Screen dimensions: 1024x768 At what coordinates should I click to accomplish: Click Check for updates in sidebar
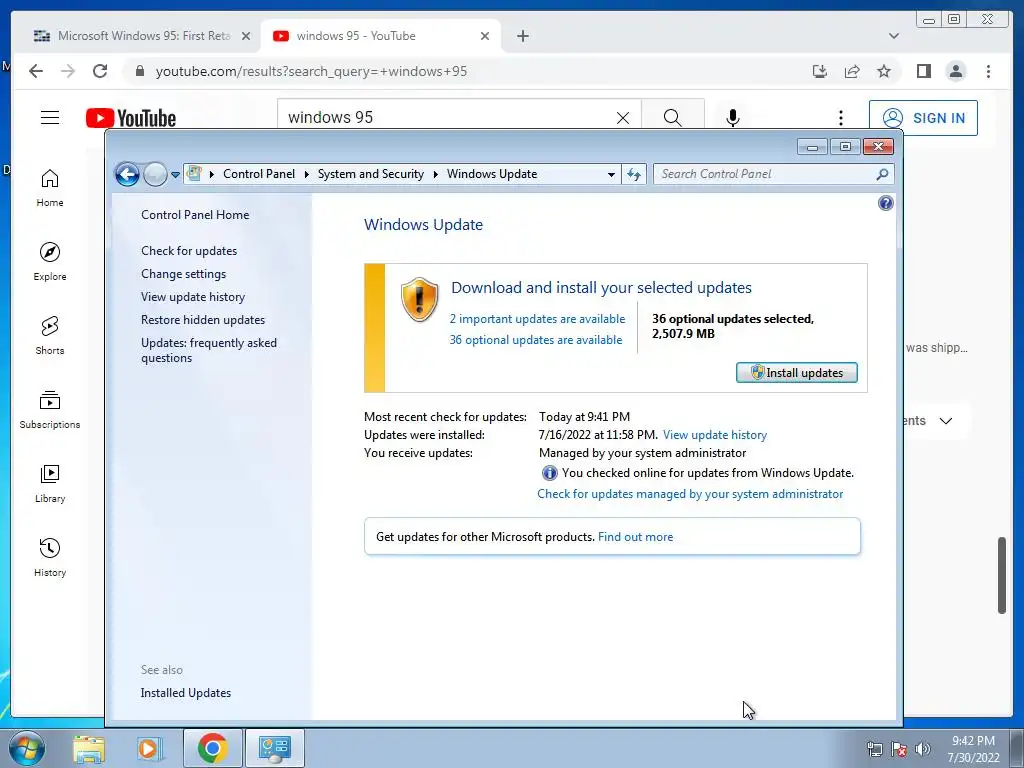[189, 251]
